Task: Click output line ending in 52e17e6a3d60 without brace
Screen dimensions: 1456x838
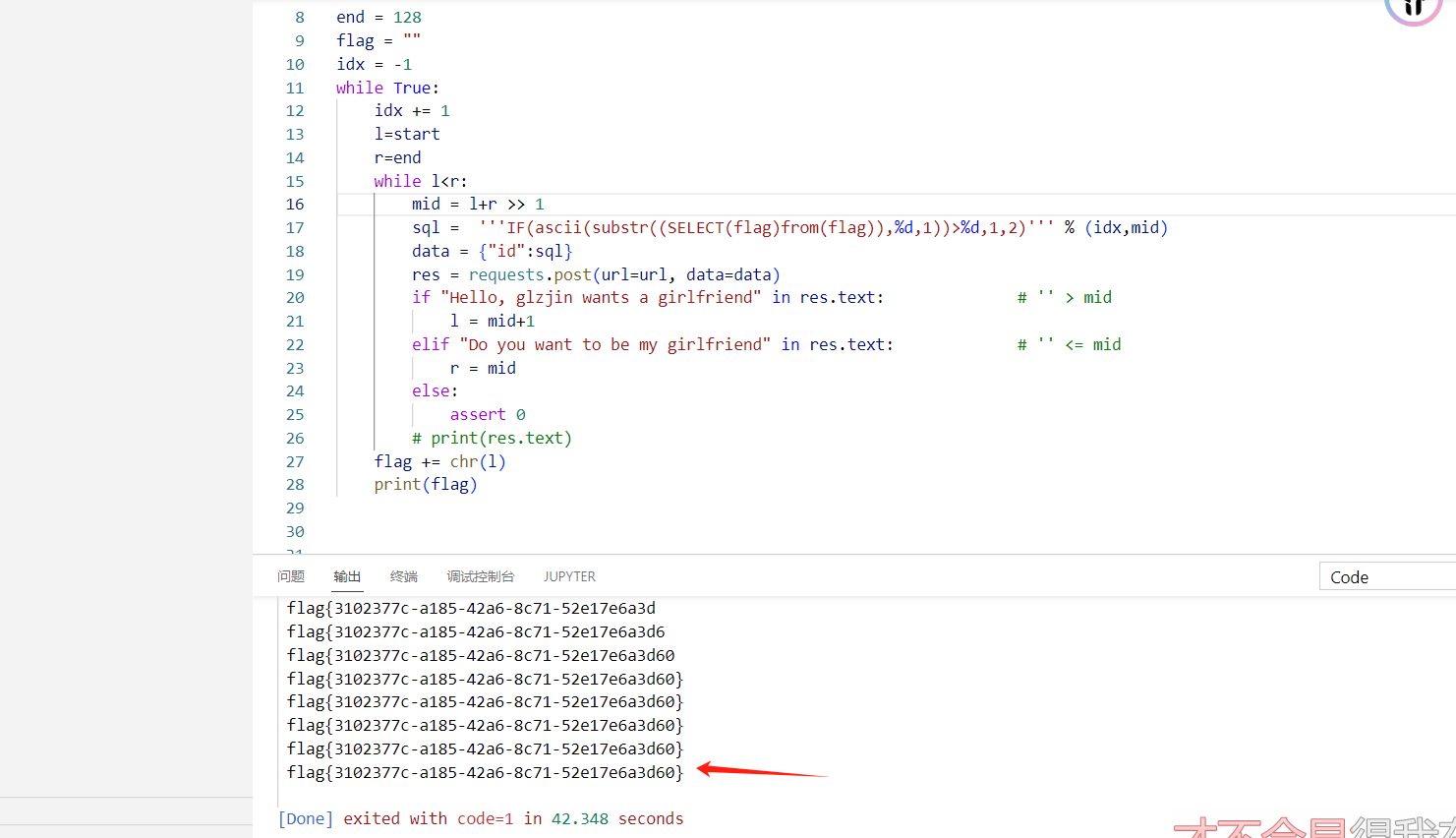Action: (481, 656)
